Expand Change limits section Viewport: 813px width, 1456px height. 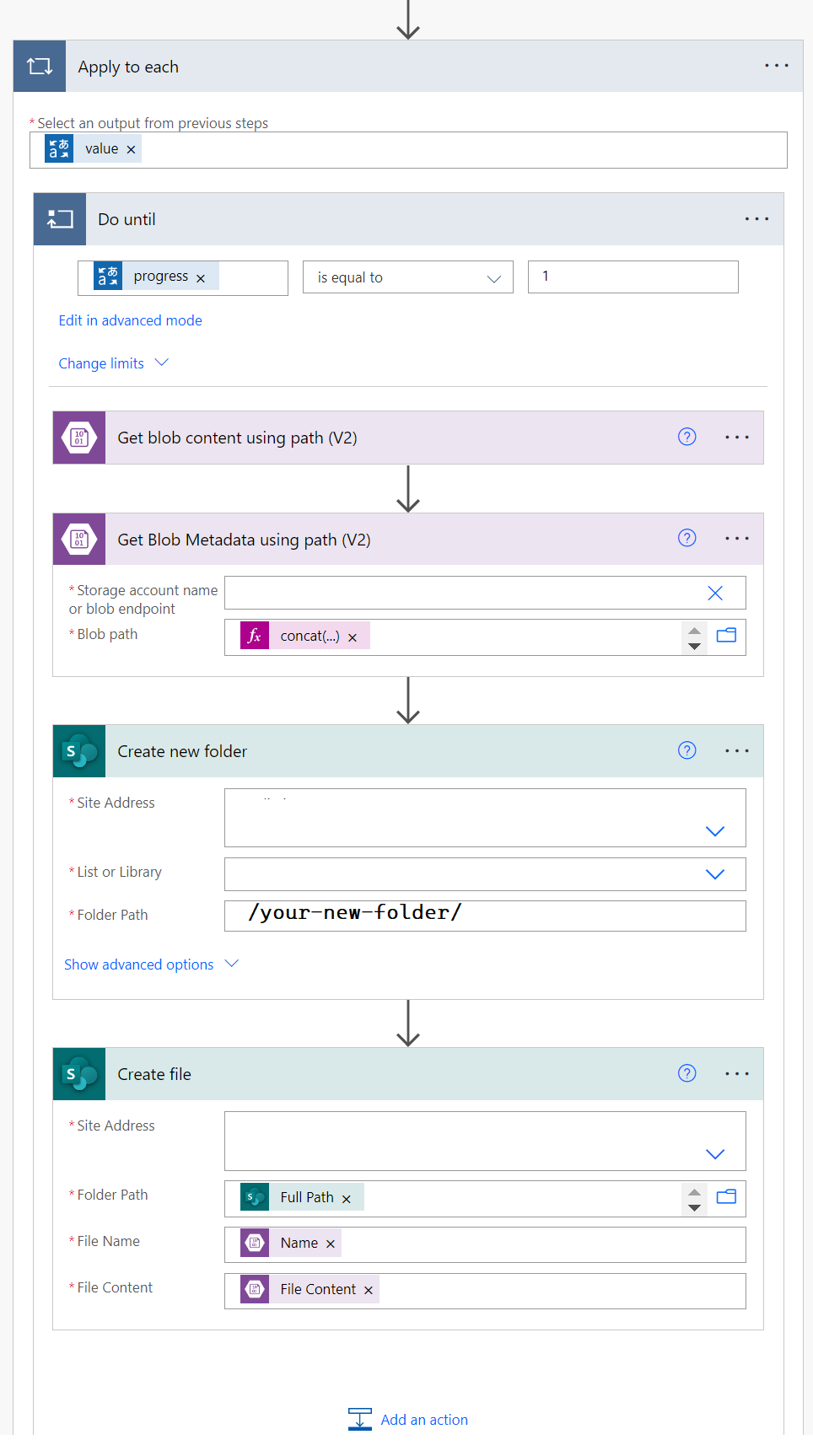114,363
